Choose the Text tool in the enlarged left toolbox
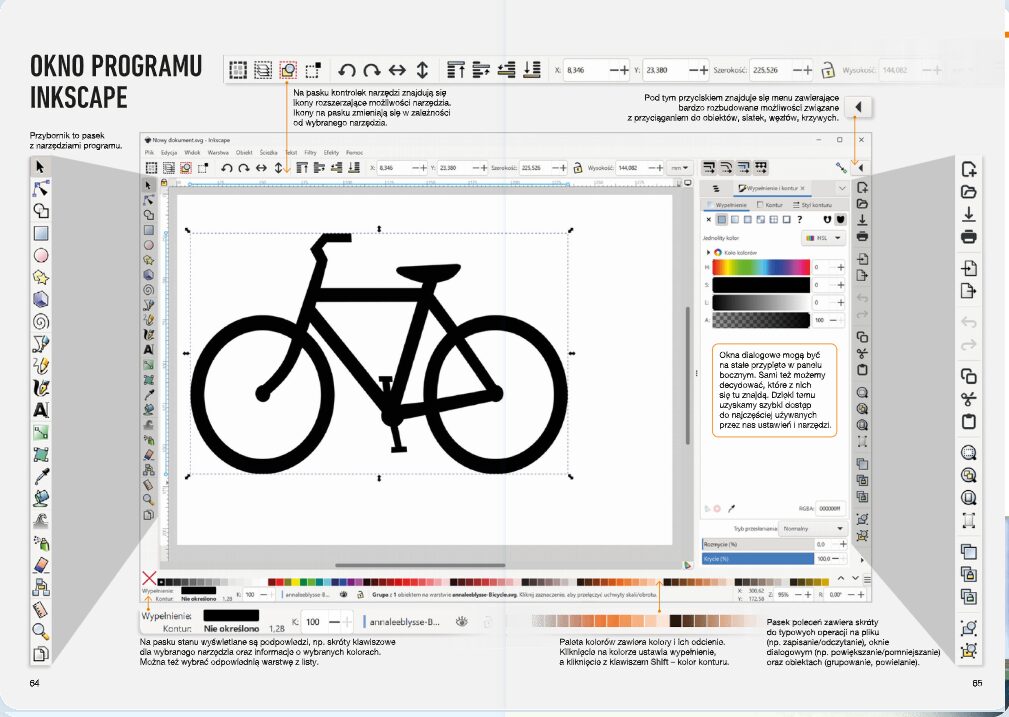This screenshot has height=717, width=1009. [x=41, y=410]
